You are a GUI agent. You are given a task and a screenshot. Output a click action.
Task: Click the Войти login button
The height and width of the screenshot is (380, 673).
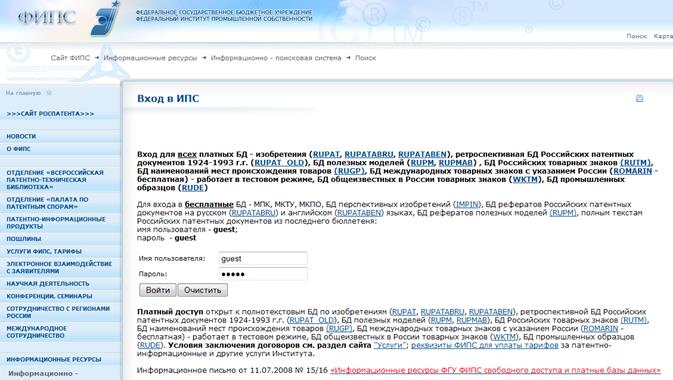click(158, 290)
